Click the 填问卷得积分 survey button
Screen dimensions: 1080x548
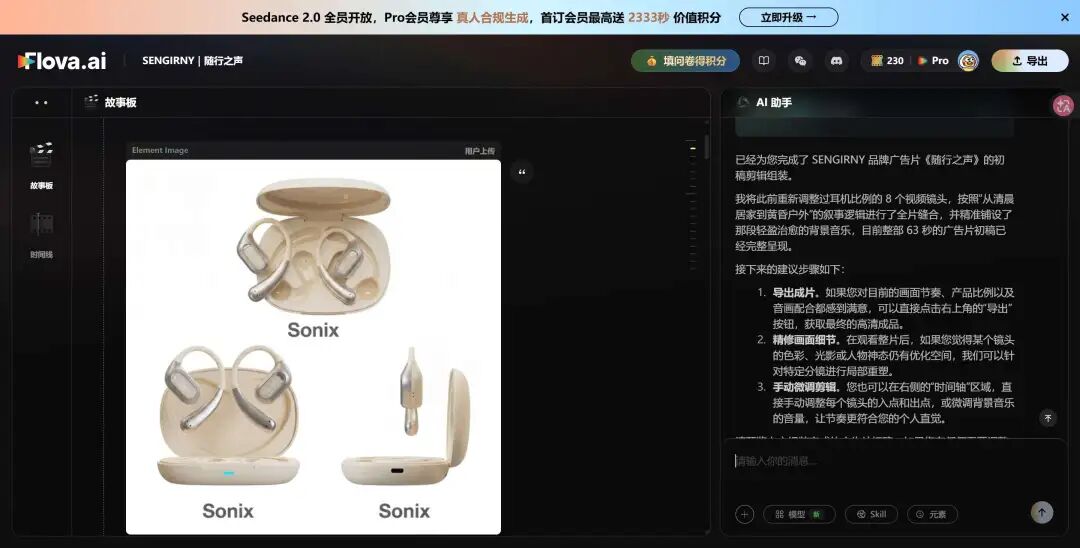click(685, 61)
